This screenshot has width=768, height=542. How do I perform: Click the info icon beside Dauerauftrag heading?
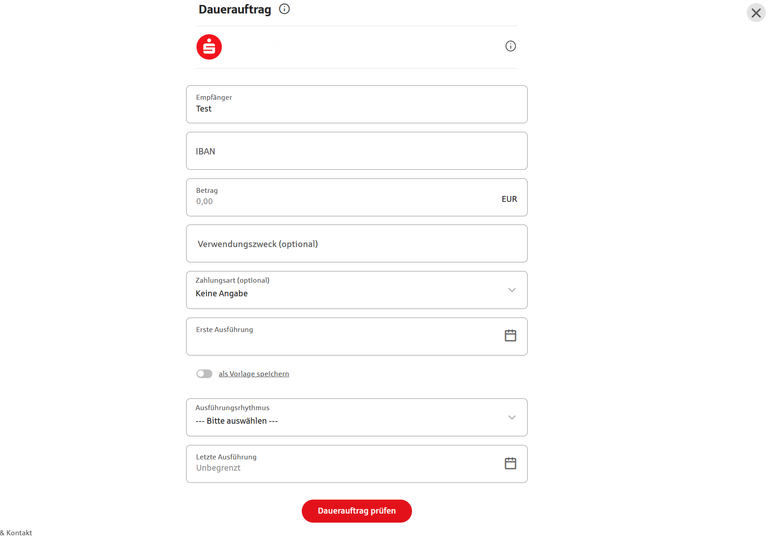[284, 9]
